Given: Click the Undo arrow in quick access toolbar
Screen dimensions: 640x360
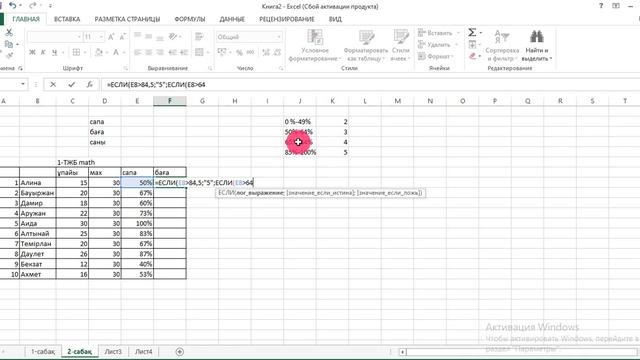Looking at the screenshot, I should [13, 5].
